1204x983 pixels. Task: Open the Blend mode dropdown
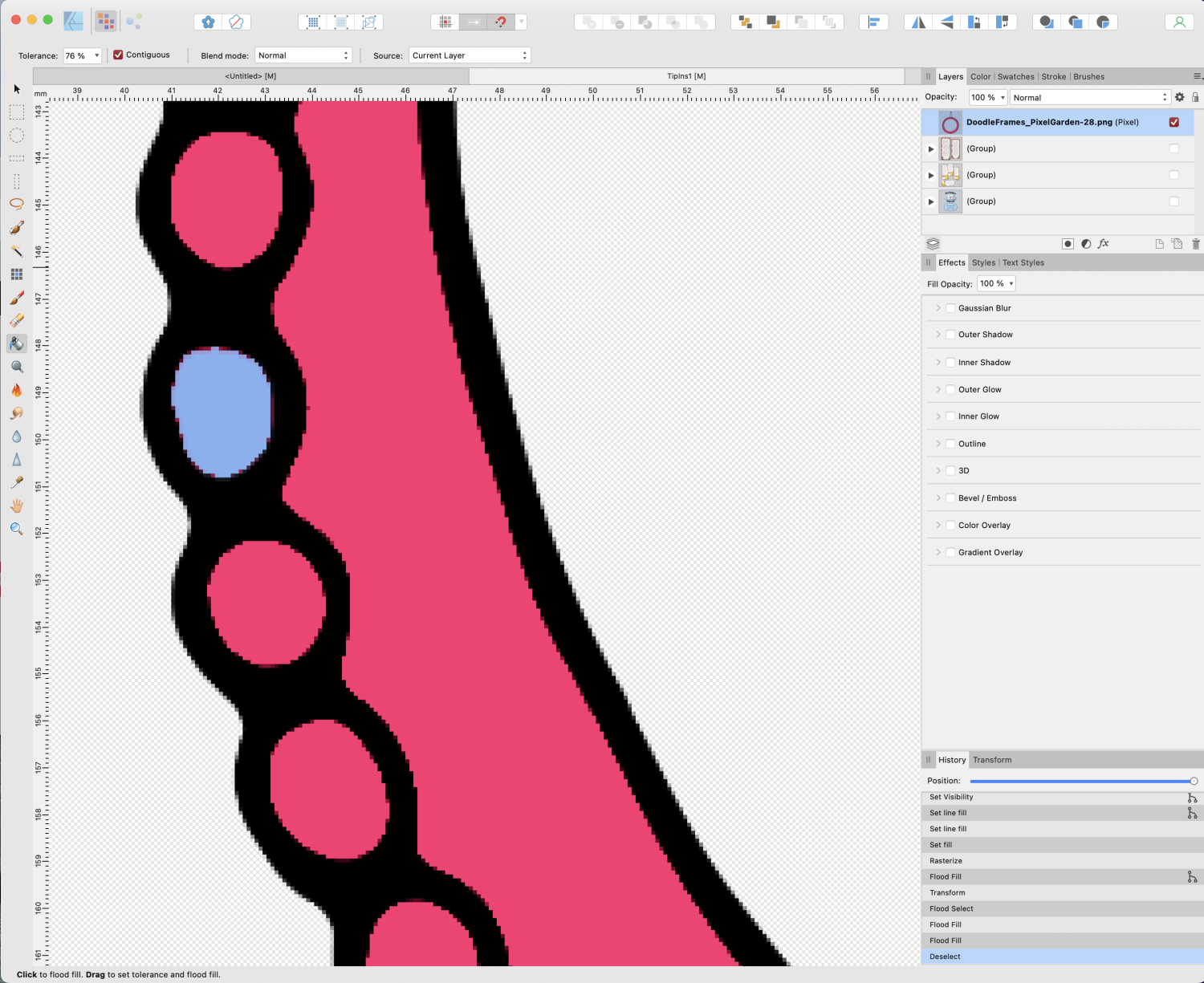point(303,55)
